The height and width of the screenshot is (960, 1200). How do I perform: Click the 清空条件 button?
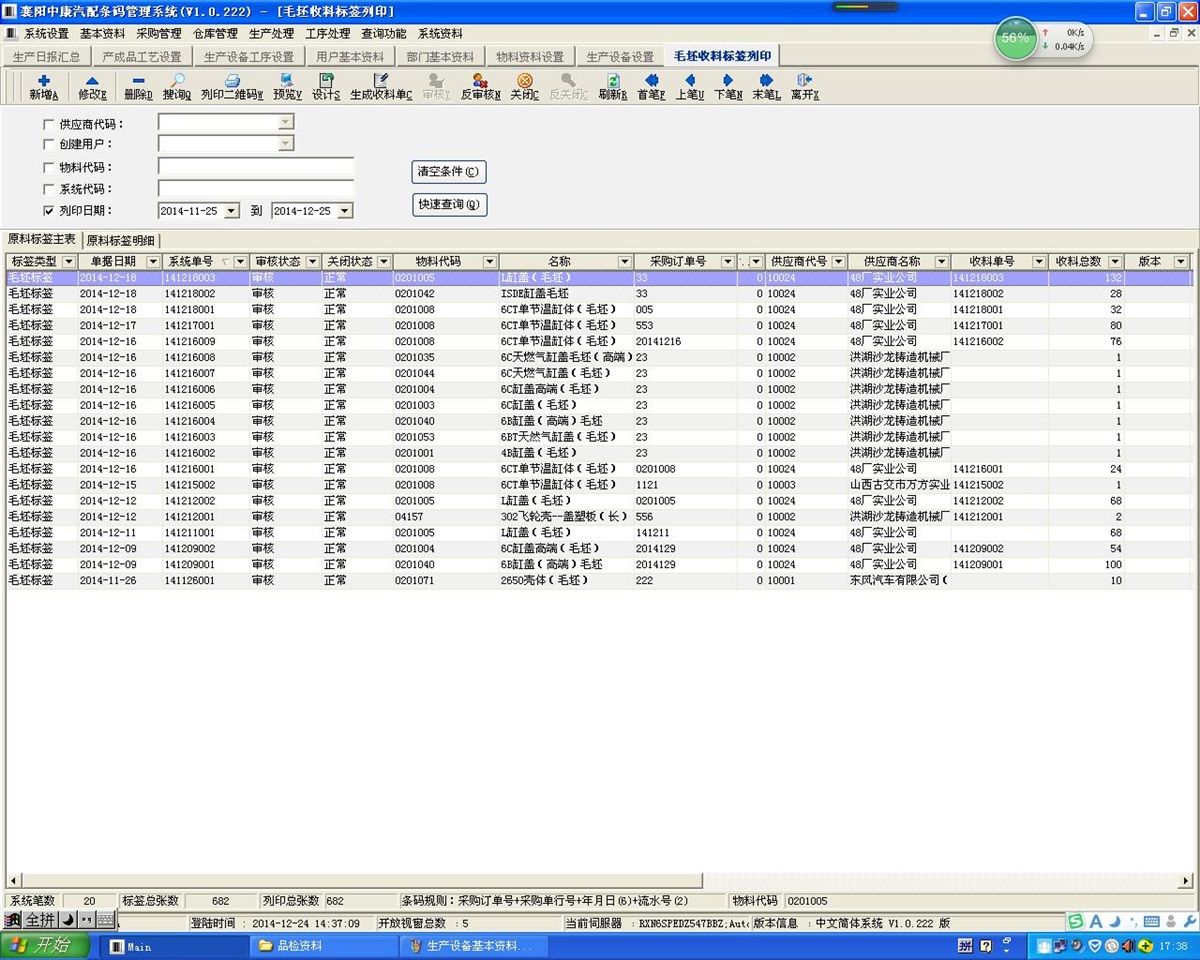449,171
